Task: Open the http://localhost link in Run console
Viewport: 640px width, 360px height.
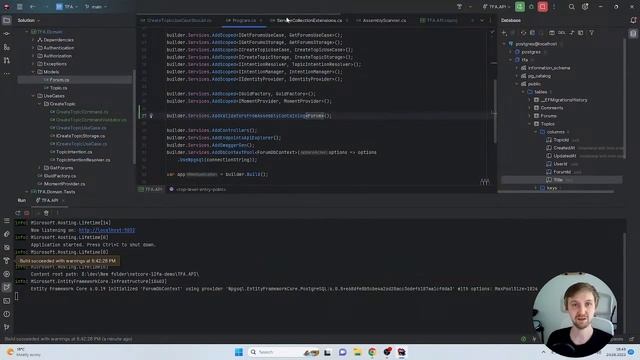Action: [107, 230]
